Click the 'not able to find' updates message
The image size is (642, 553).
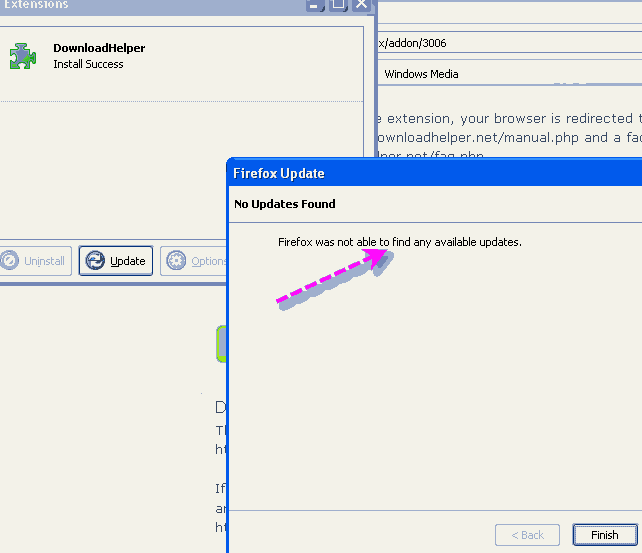[x=400, y=242]
